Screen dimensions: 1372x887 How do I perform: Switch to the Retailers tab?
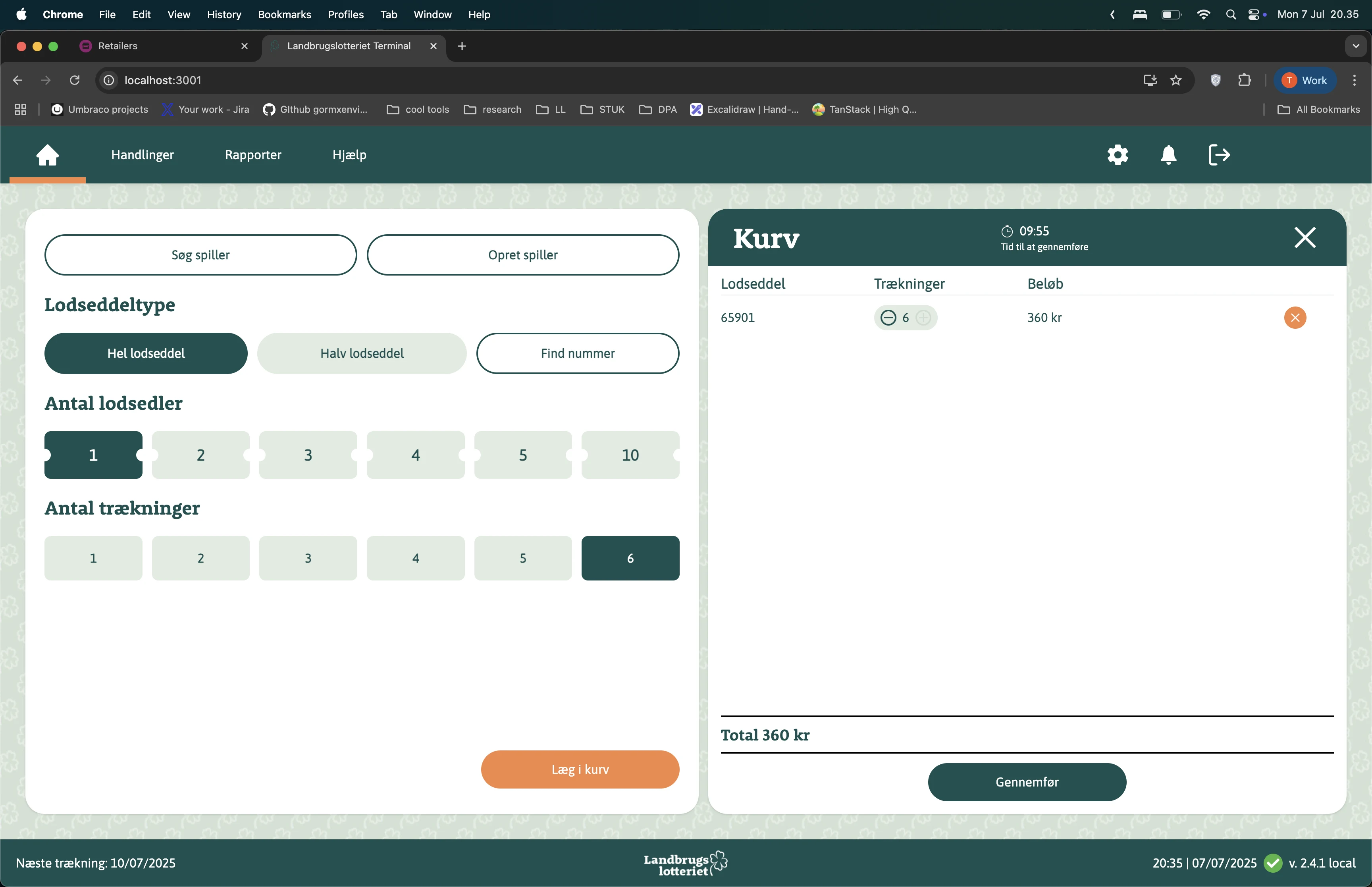click(118, 46)
